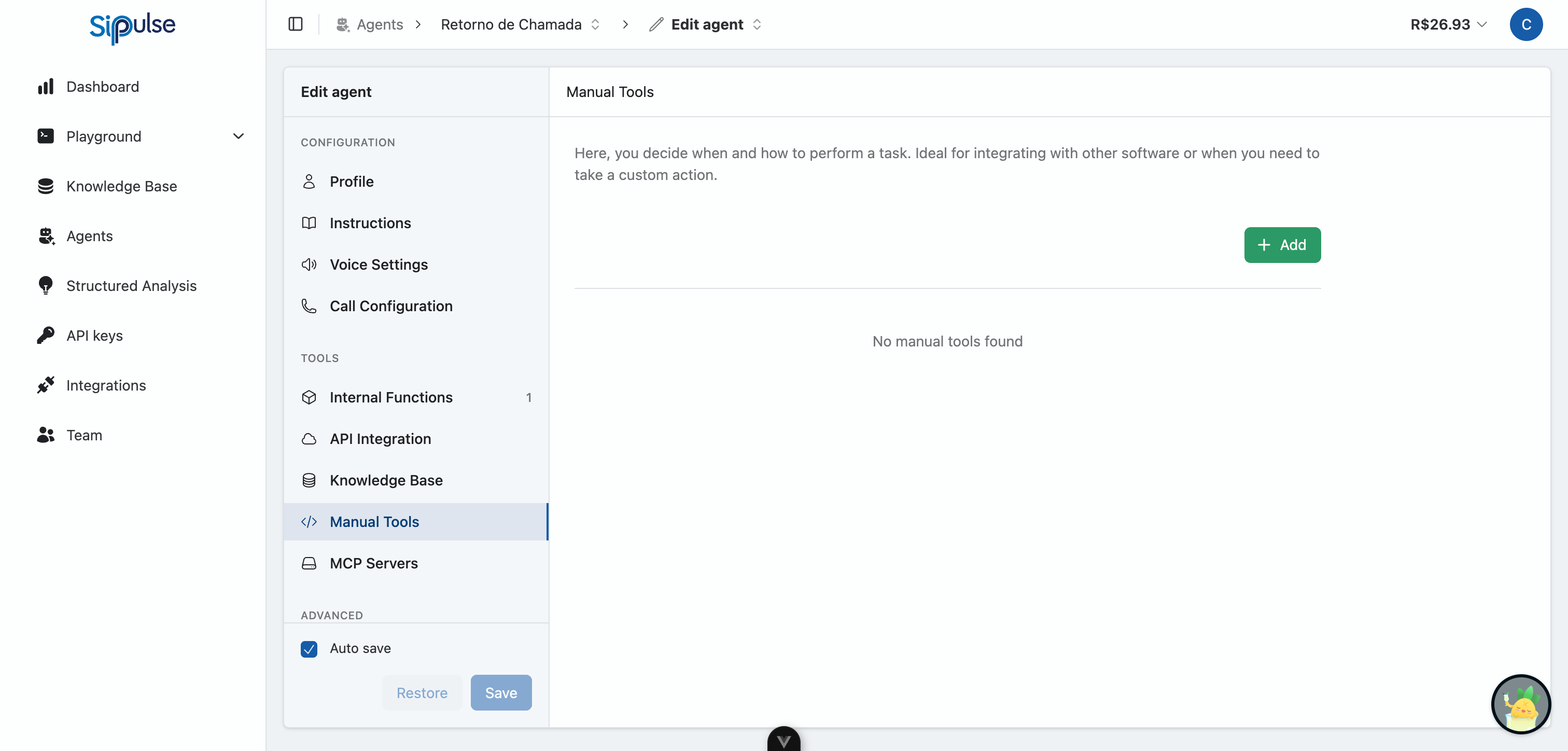
Task: Click the Save button
Action: 500,692
